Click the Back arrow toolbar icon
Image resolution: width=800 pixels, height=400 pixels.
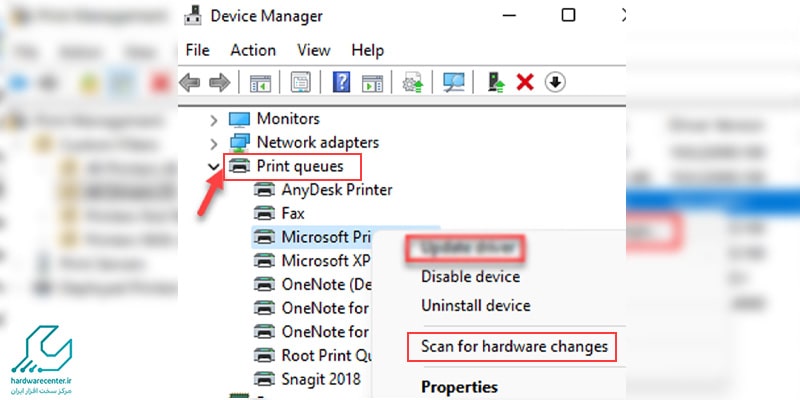pyautogui.click(x=189, y=82)
